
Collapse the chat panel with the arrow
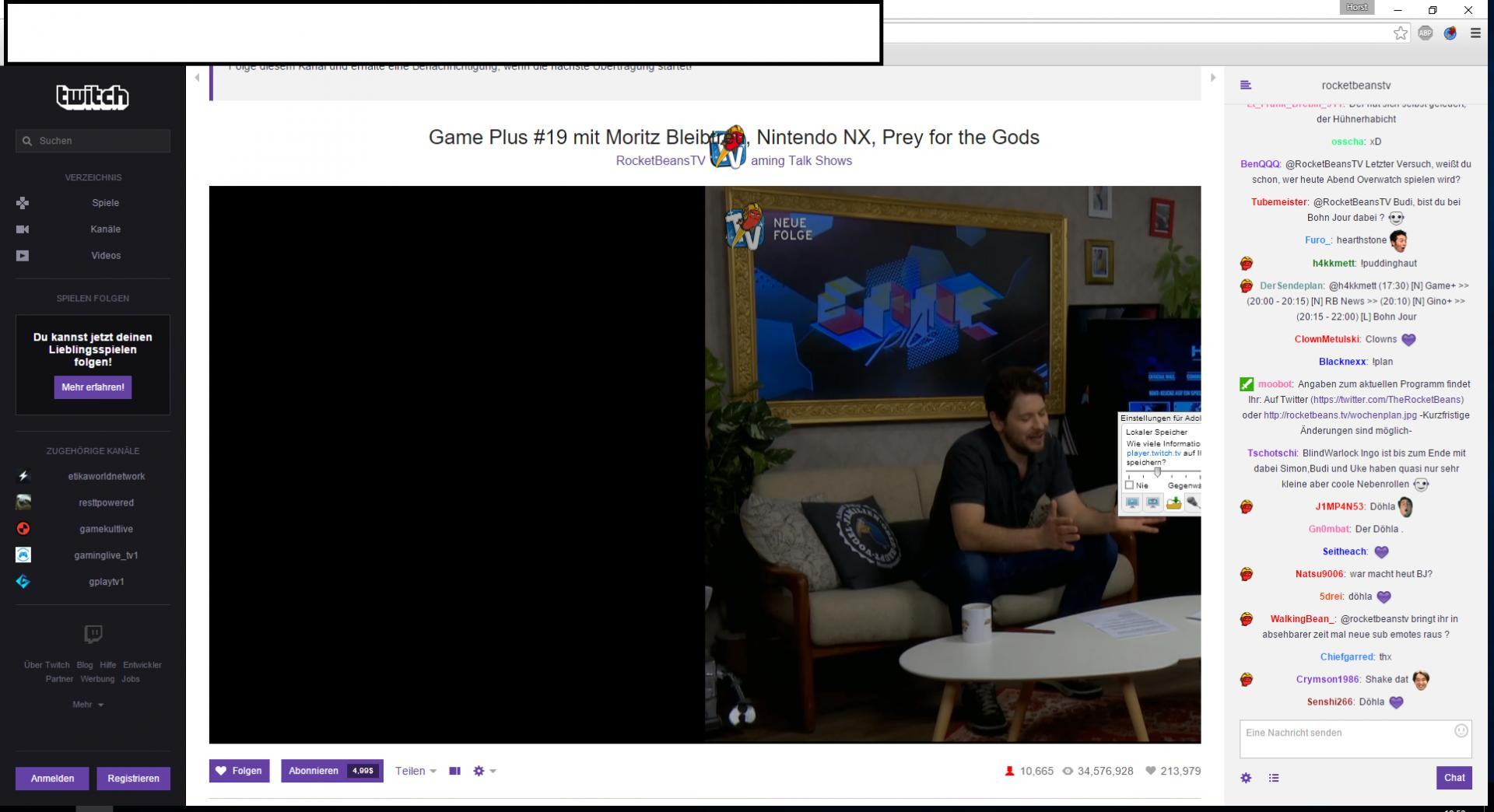pos(1212,77)
